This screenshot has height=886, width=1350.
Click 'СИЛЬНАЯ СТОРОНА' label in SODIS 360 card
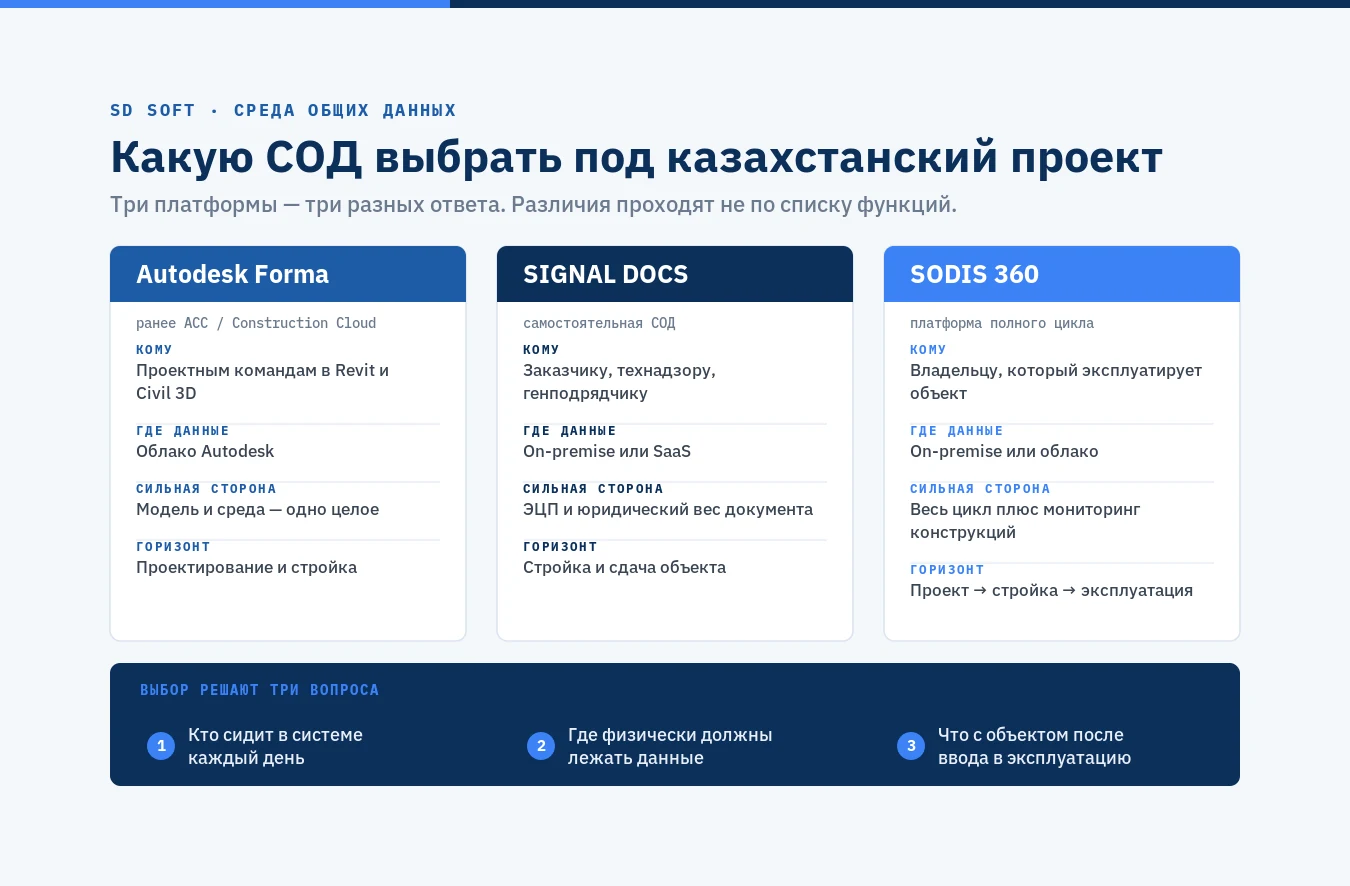click(x=980, y=489)
